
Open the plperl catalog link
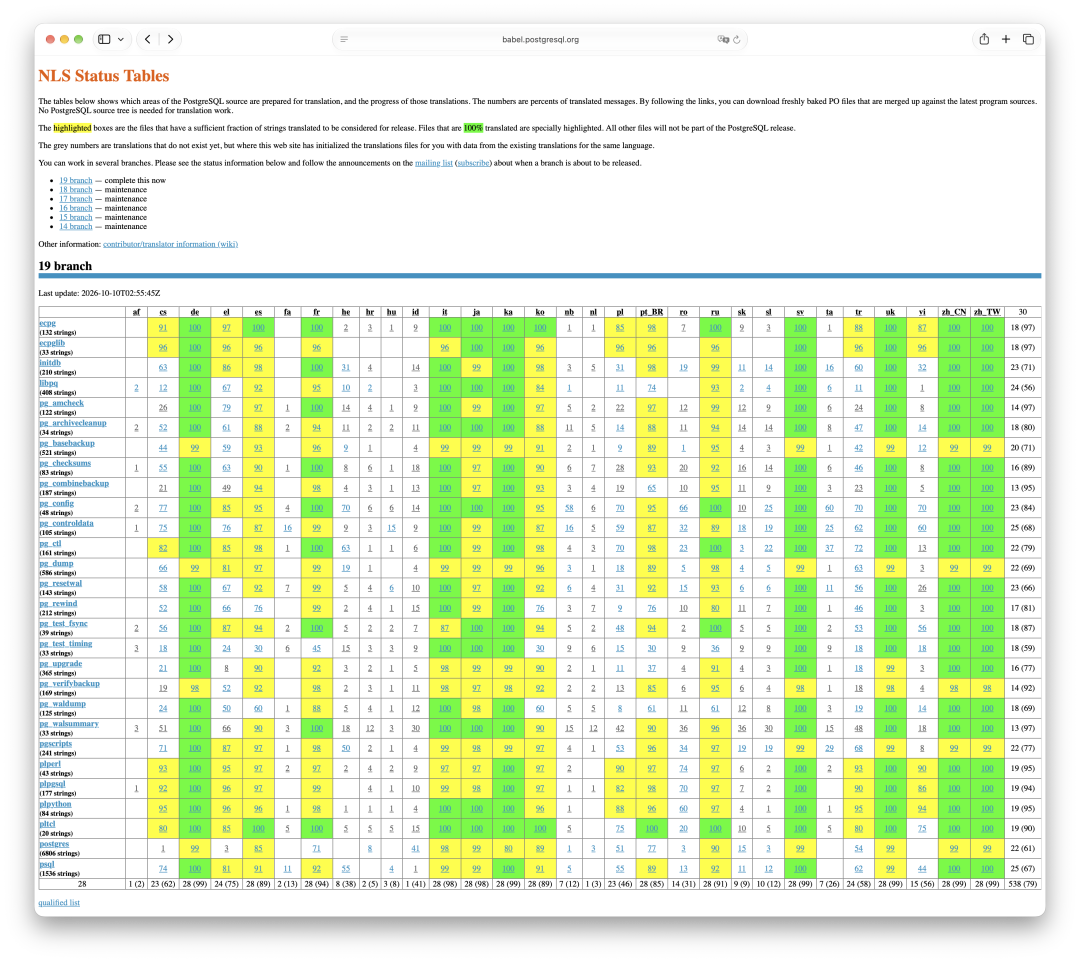click(50, 764)
